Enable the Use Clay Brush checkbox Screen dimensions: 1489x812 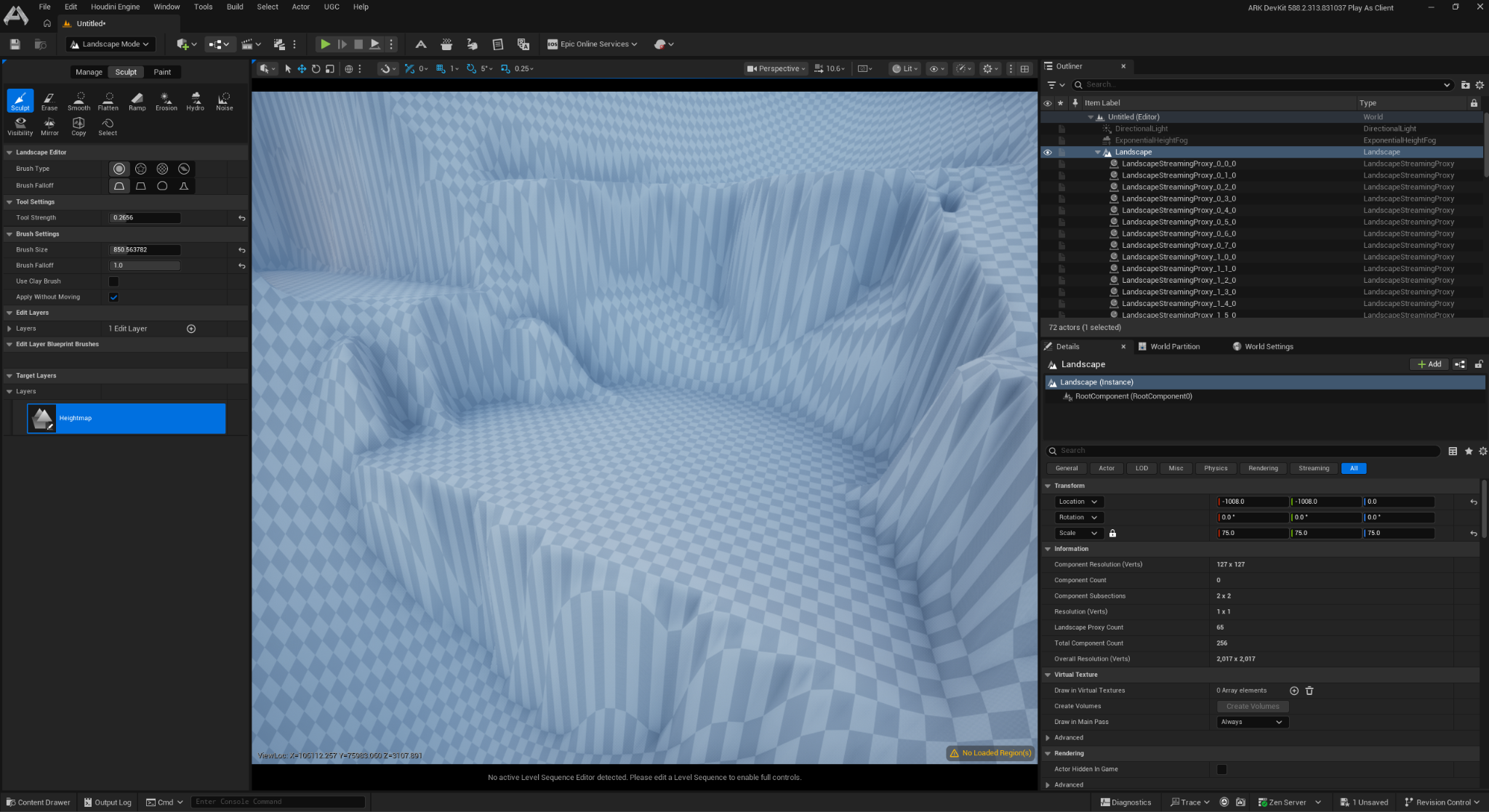(113, 281)
